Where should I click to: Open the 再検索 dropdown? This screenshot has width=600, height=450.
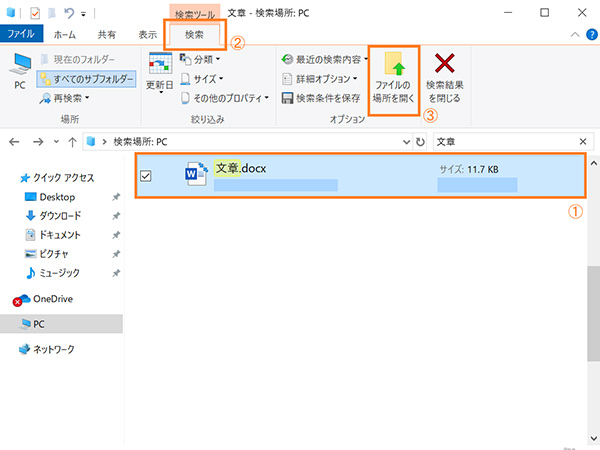coord(64,98)
